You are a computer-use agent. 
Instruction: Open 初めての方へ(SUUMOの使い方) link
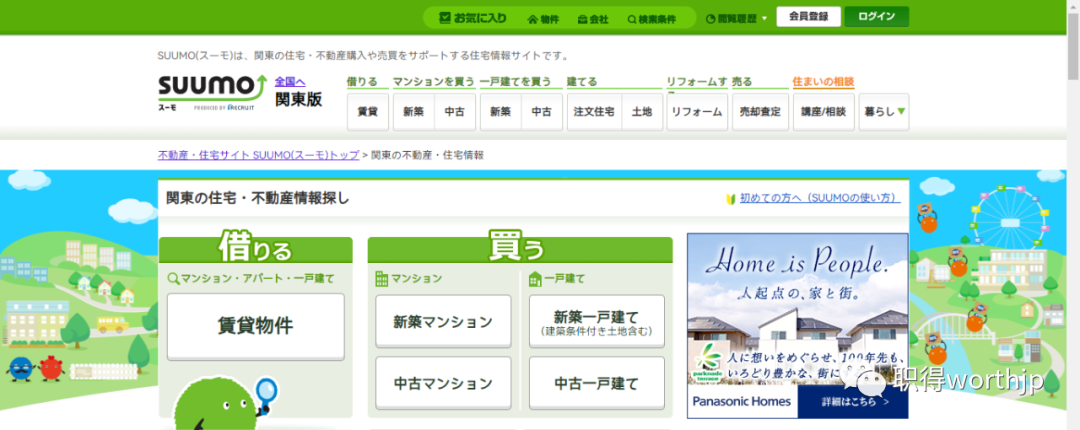pyautogui.click(x=820, y=198)
